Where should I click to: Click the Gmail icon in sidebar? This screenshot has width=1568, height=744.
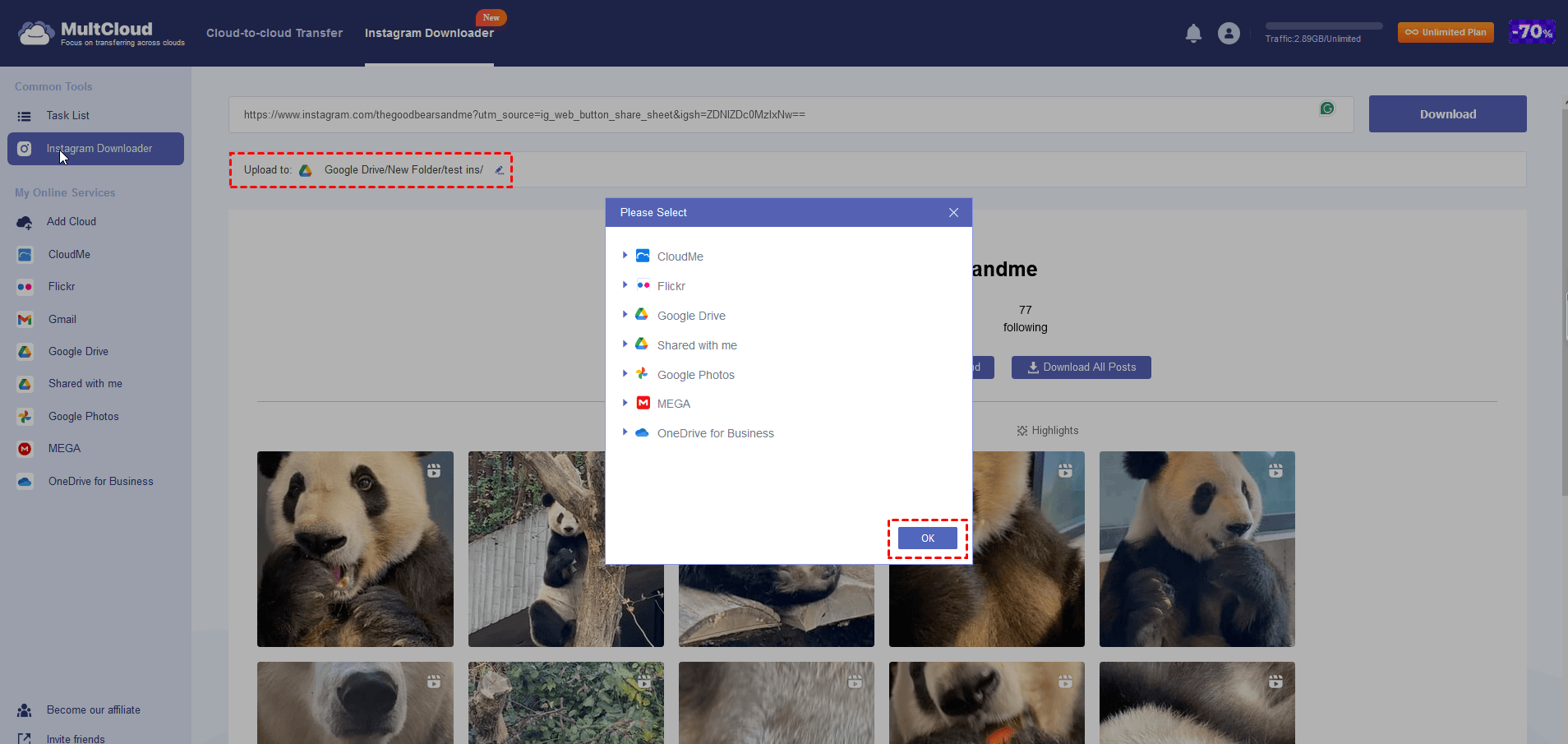25,320
